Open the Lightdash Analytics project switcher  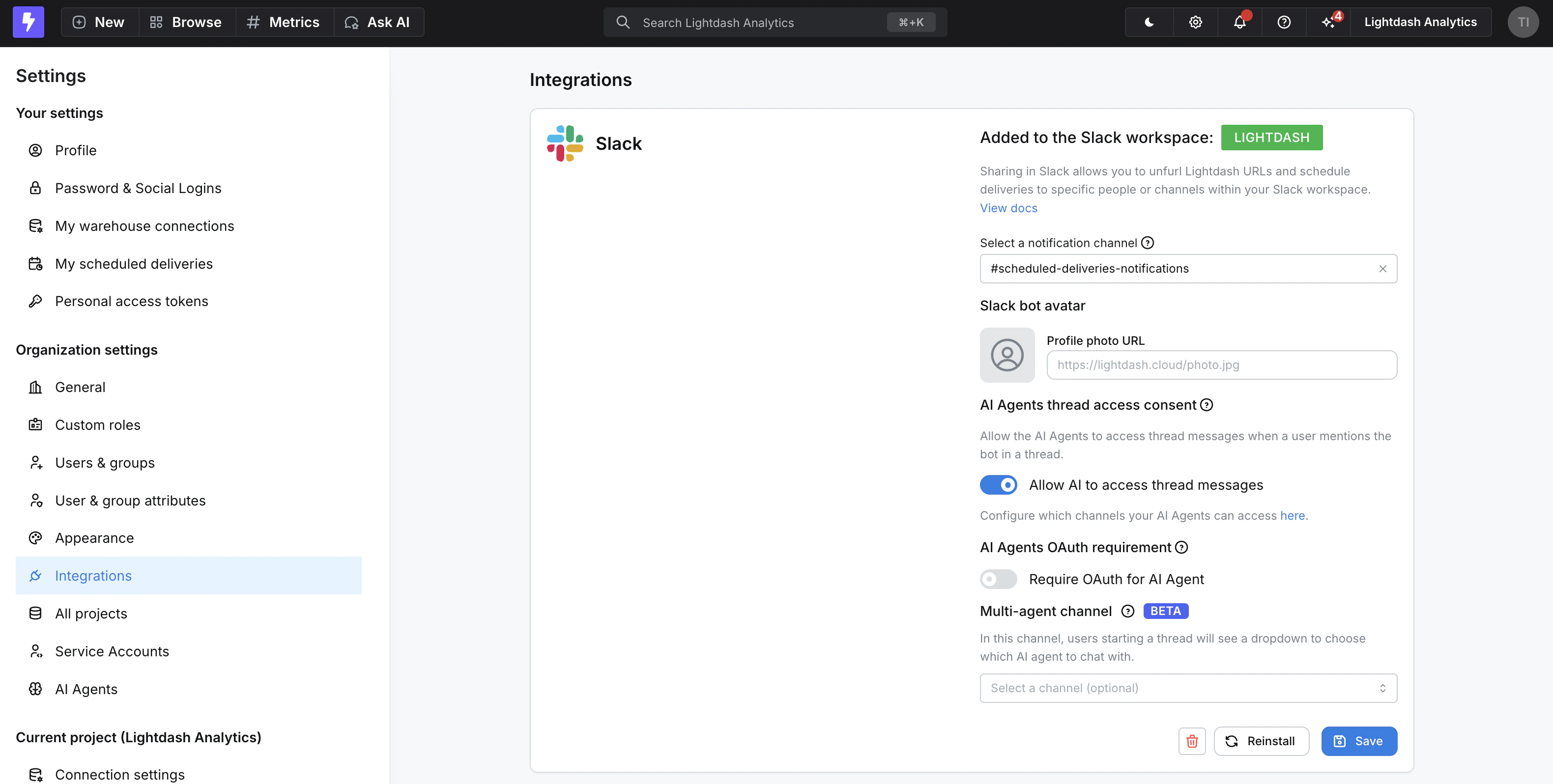point(1420,22)
